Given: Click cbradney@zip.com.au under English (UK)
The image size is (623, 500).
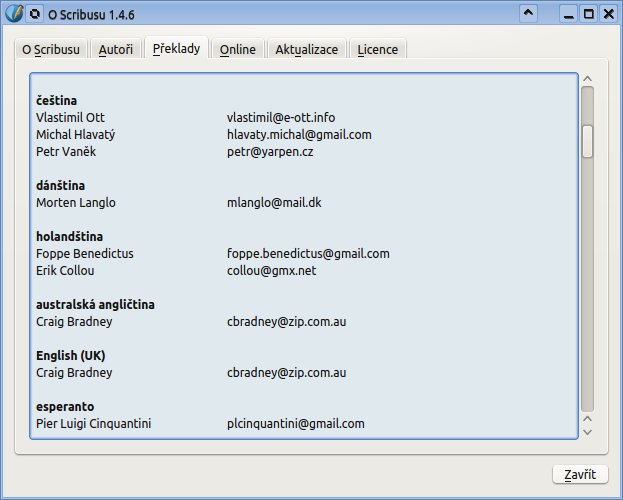Looking at the screenshot, I should (x=286, y=373).
